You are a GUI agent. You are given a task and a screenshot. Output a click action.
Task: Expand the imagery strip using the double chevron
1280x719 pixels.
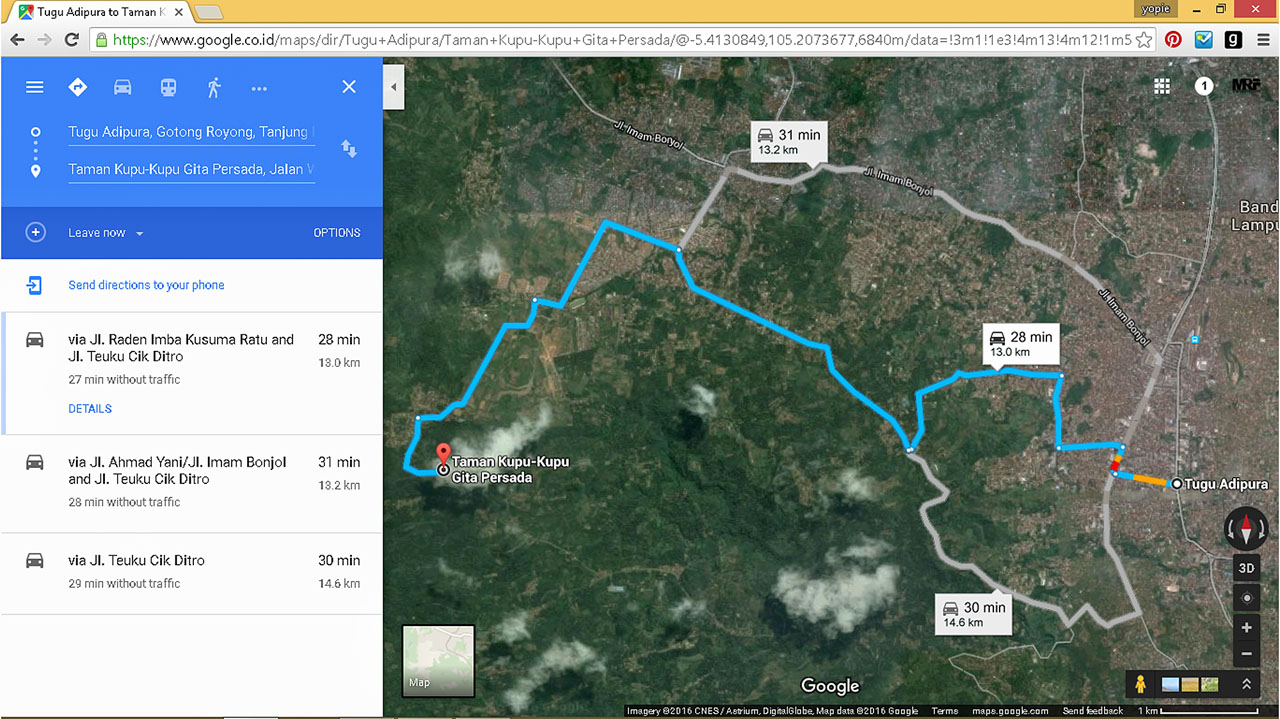coord(1246,684)
